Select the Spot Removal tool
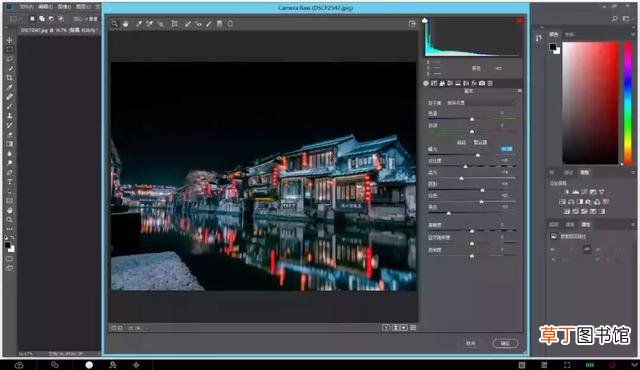Viewport: 640px width, 370px height. tap(188, 24)
